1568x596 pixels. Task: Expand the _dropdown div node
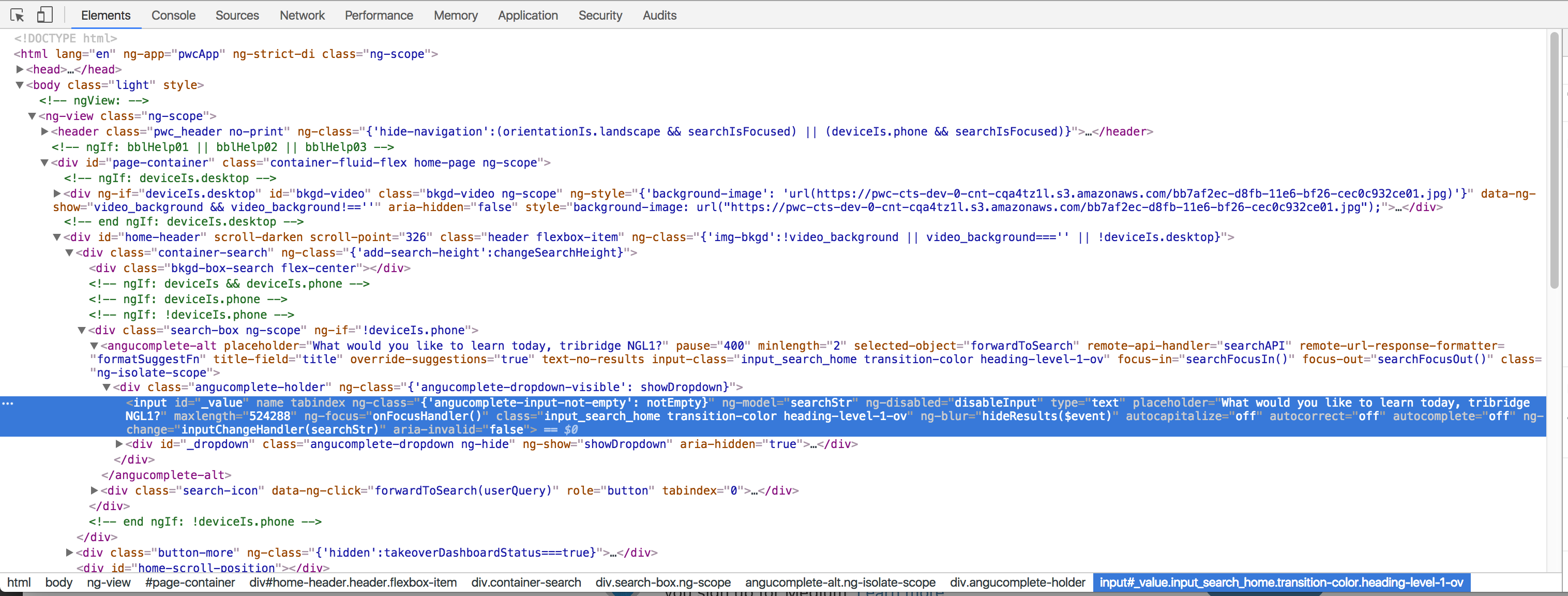coord(119,444)
